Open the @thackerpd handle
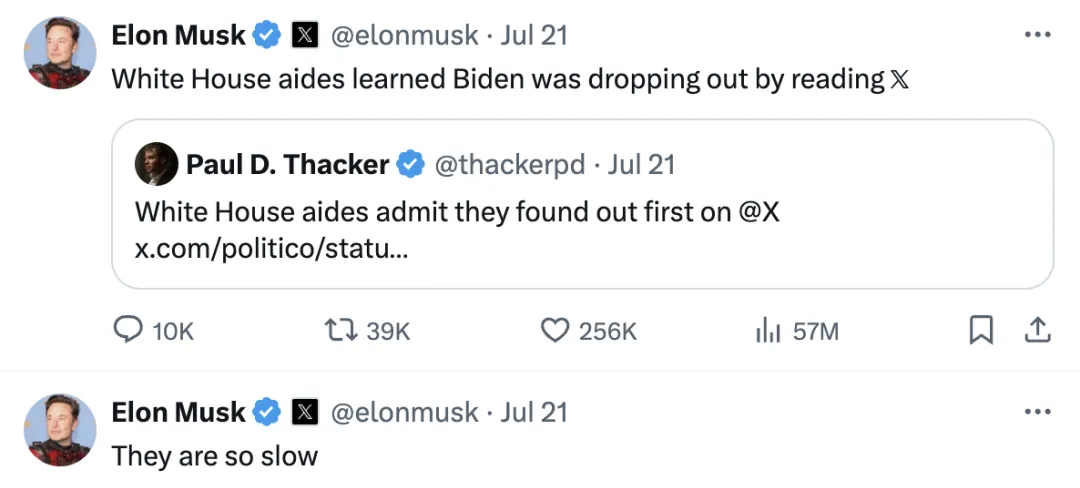1080x488 pixels. pyautogui.click(x=509, y=164)
